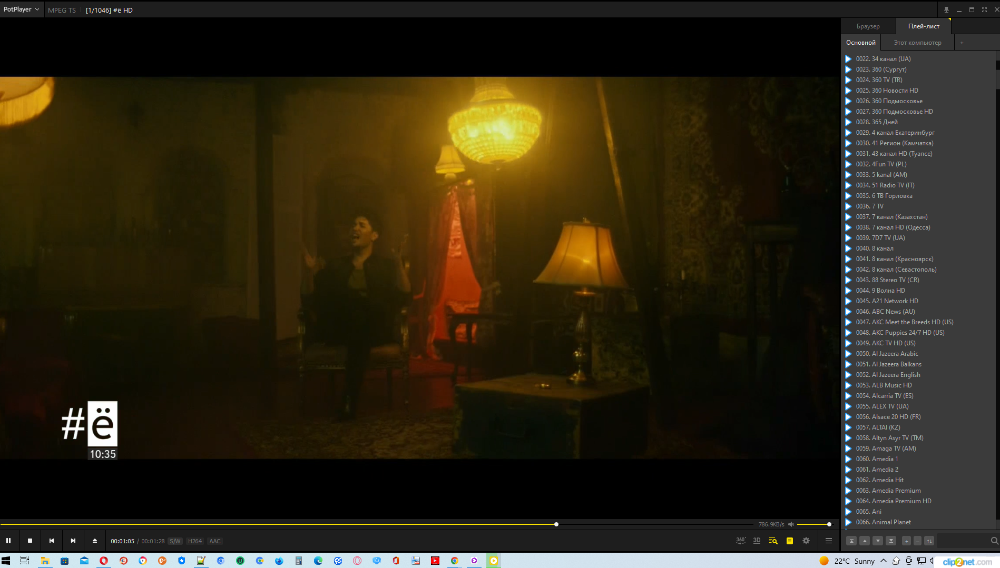Click the playlist search magnifier
The width and height of the screenshot is (1000, 568).
click(x=994, y=541)
